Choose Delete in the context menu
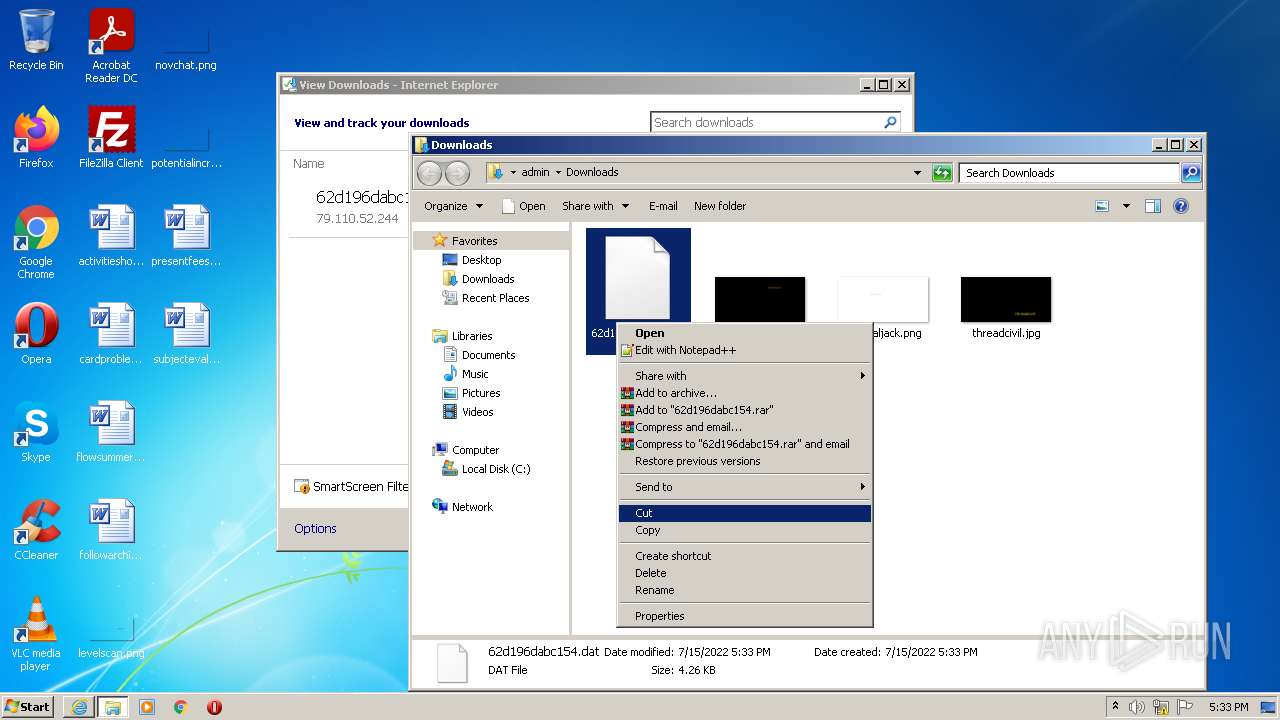This screenshot has height=720, width=1280. click(x=745, y=573)
